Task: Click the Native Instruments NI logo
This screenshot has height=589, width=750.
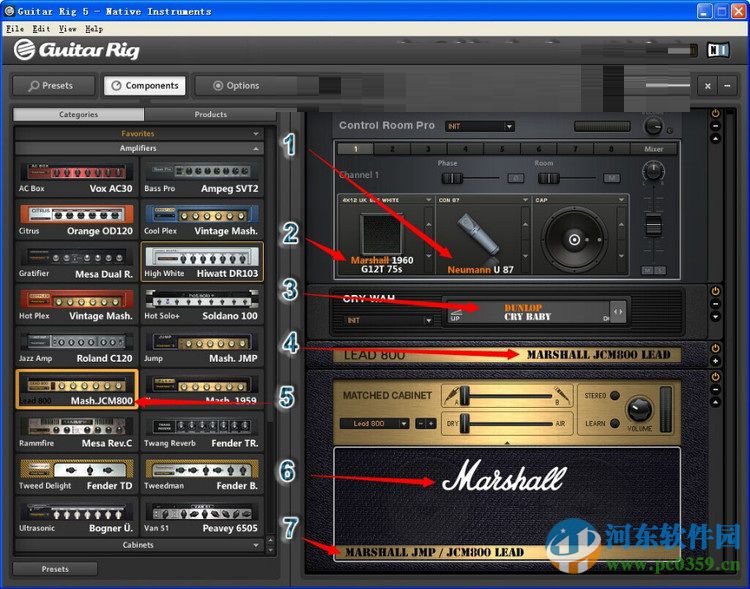Action: (718, 50)
